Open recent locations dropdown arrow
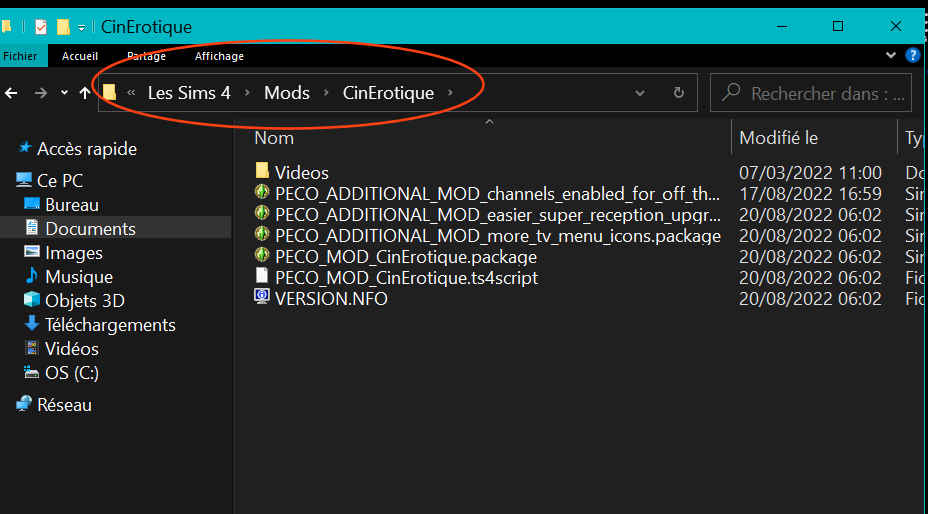Viewport: 928px width, 514px height. click(x=65, y=93)
